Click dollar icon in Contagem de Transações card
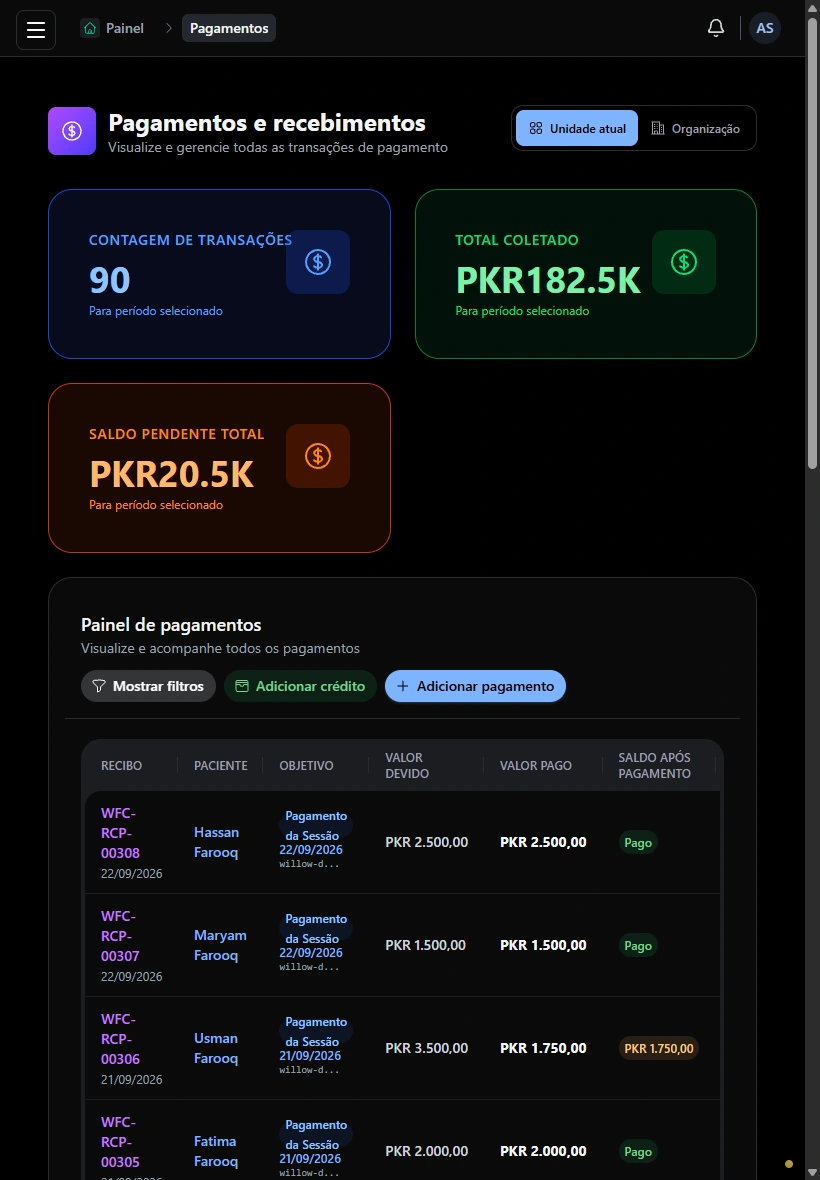 click(317, 262)
